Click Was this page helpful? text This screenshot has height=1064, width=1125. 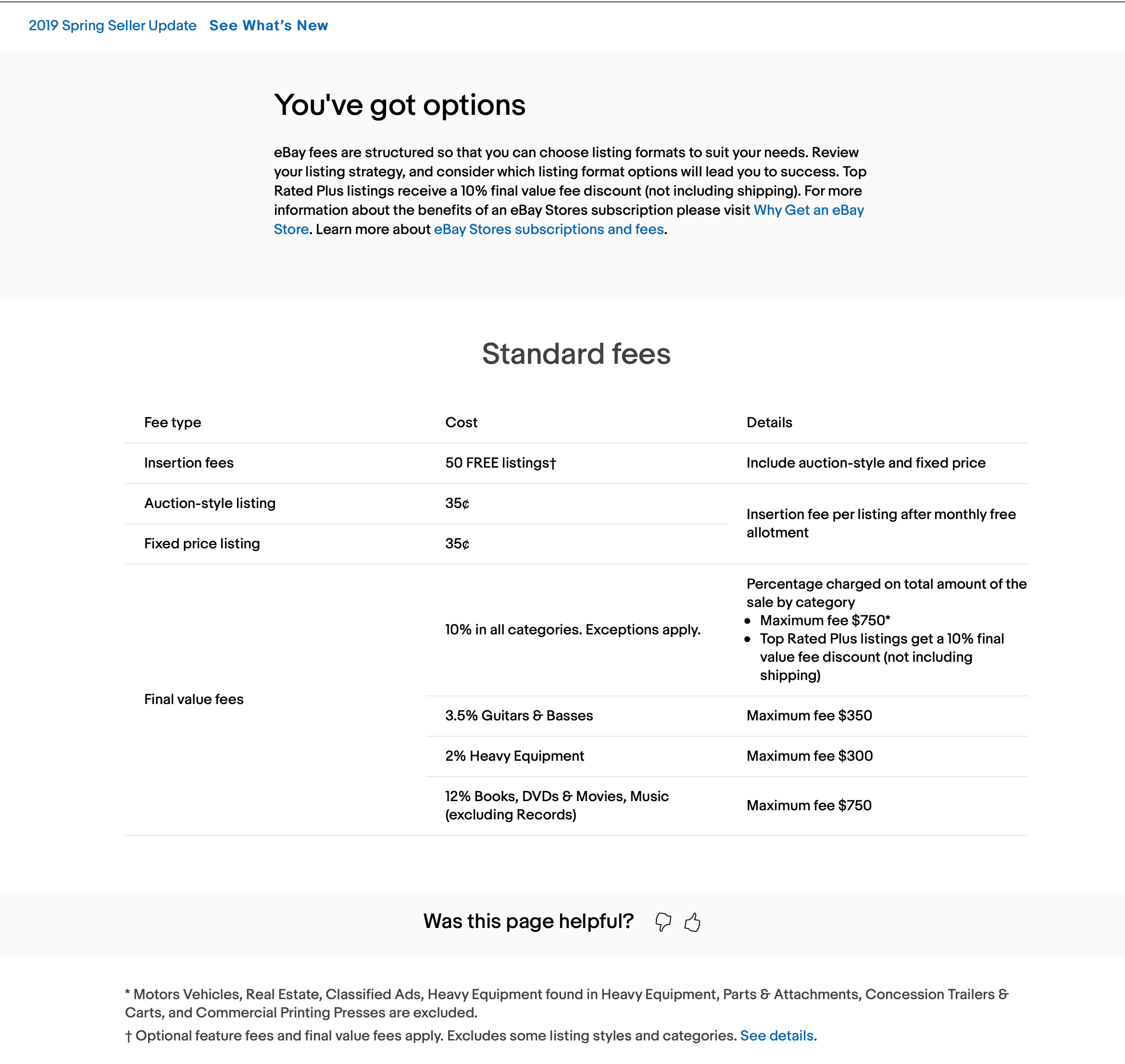(x=528, y=922)
